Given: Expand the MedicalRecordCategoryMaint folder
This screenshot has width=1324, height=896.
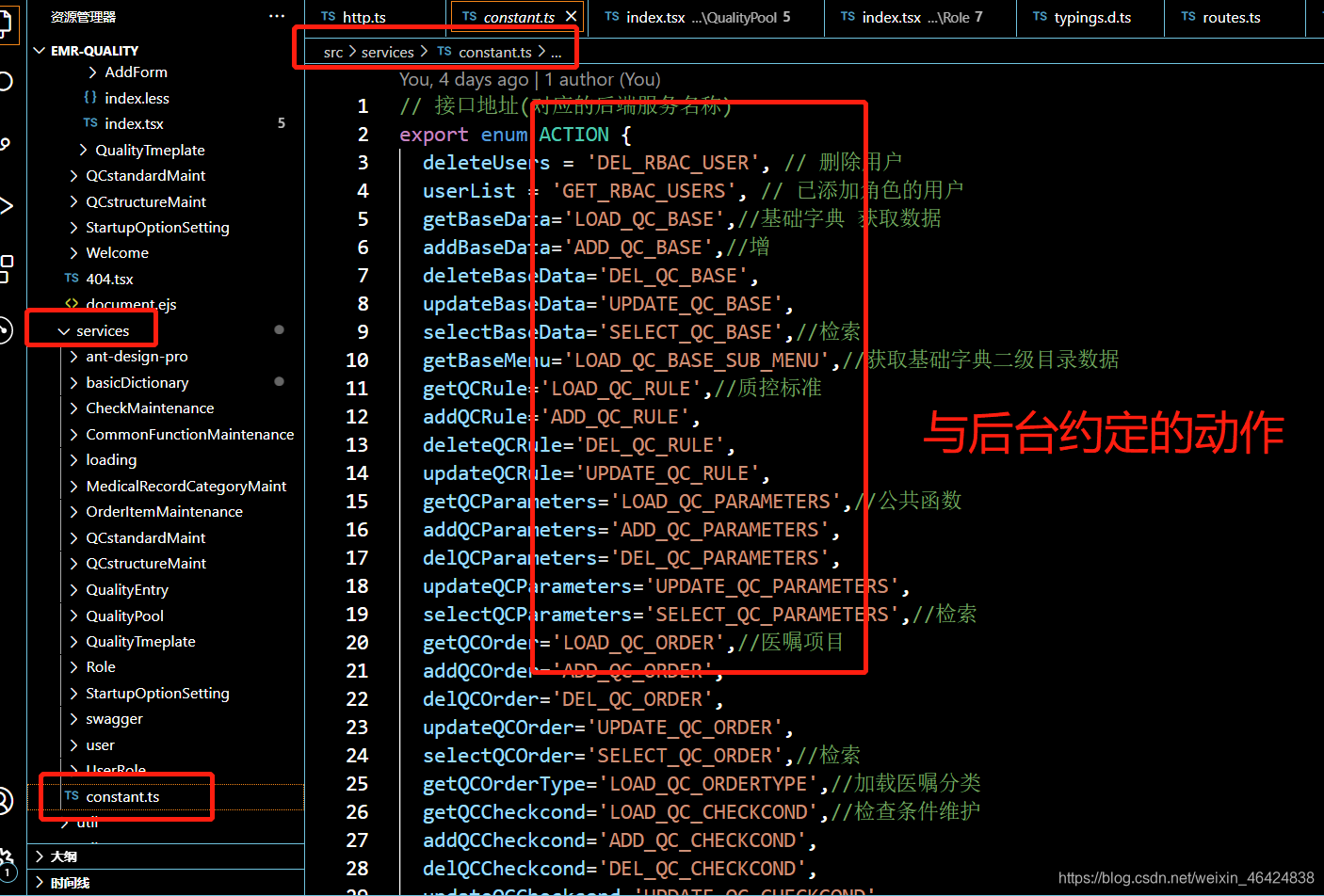Looking at the screenshot, I should click(x=186, y=486).
